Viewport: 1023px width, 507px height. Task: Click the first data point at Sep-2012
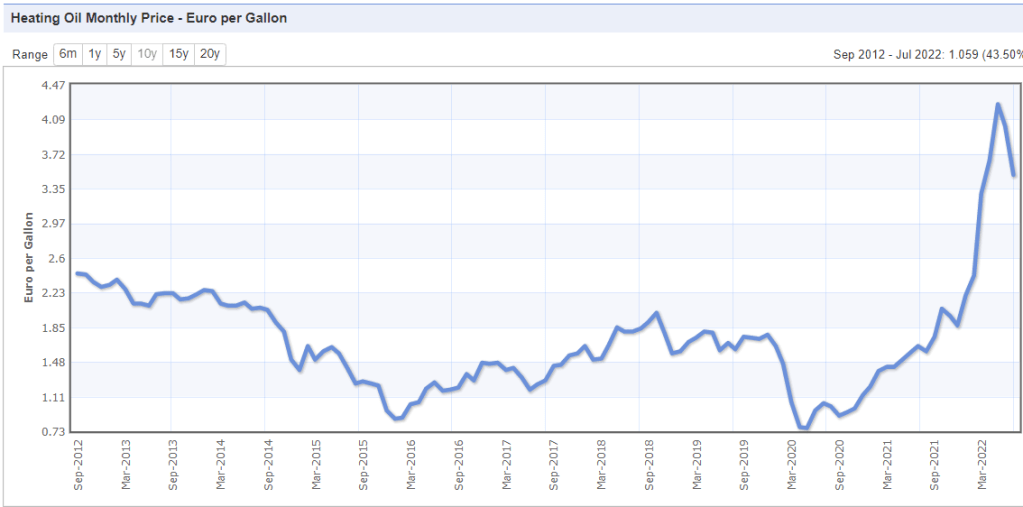point(77,273)
